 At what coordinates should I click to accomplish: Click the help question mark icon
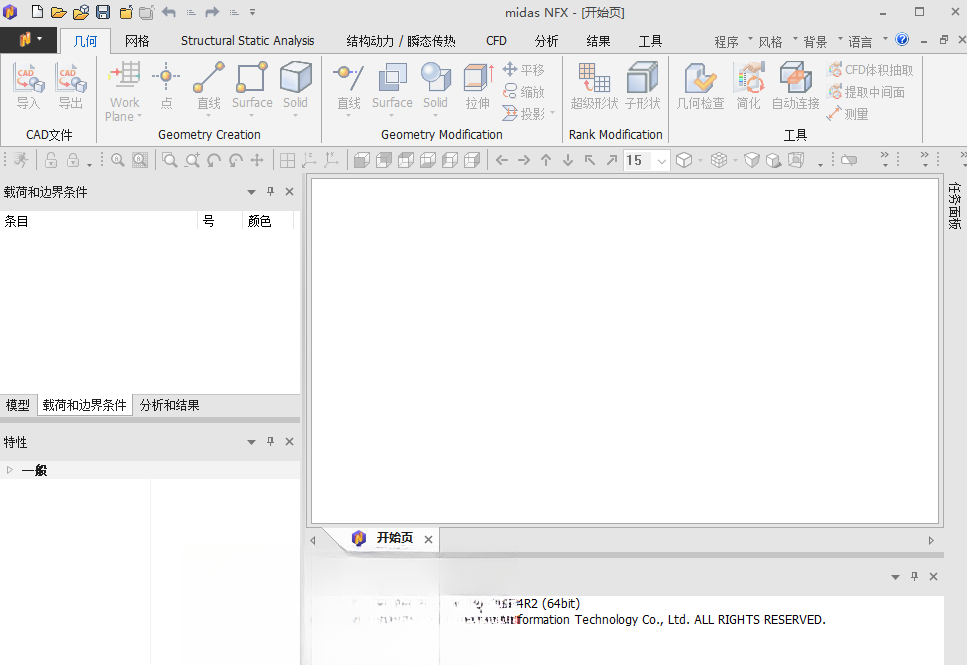coord(902,39)
